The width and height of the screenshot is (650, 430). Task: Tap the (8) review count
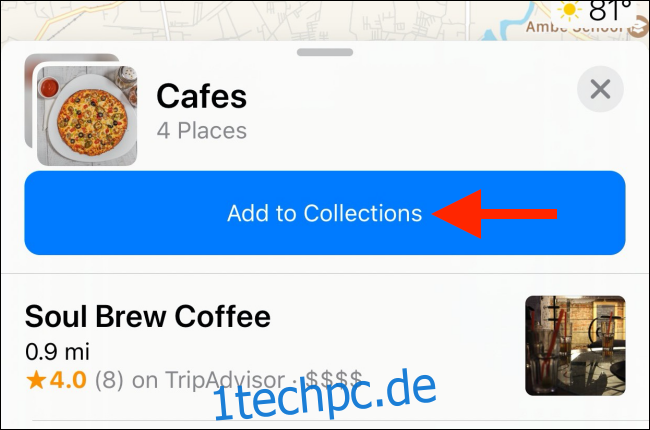tap(109, 380)
